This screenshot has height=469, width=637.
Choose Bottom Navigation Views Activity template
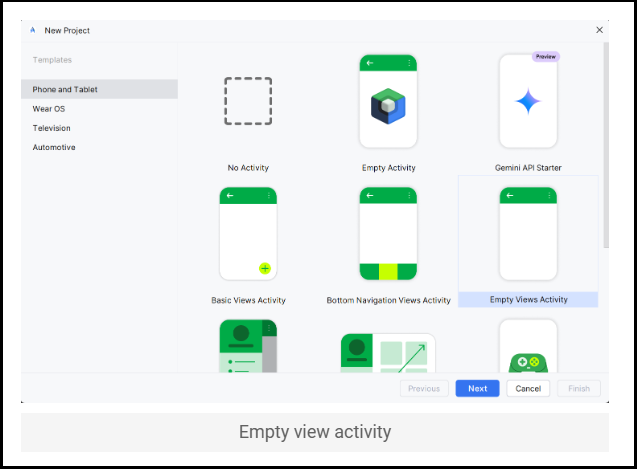coord(388,234)
